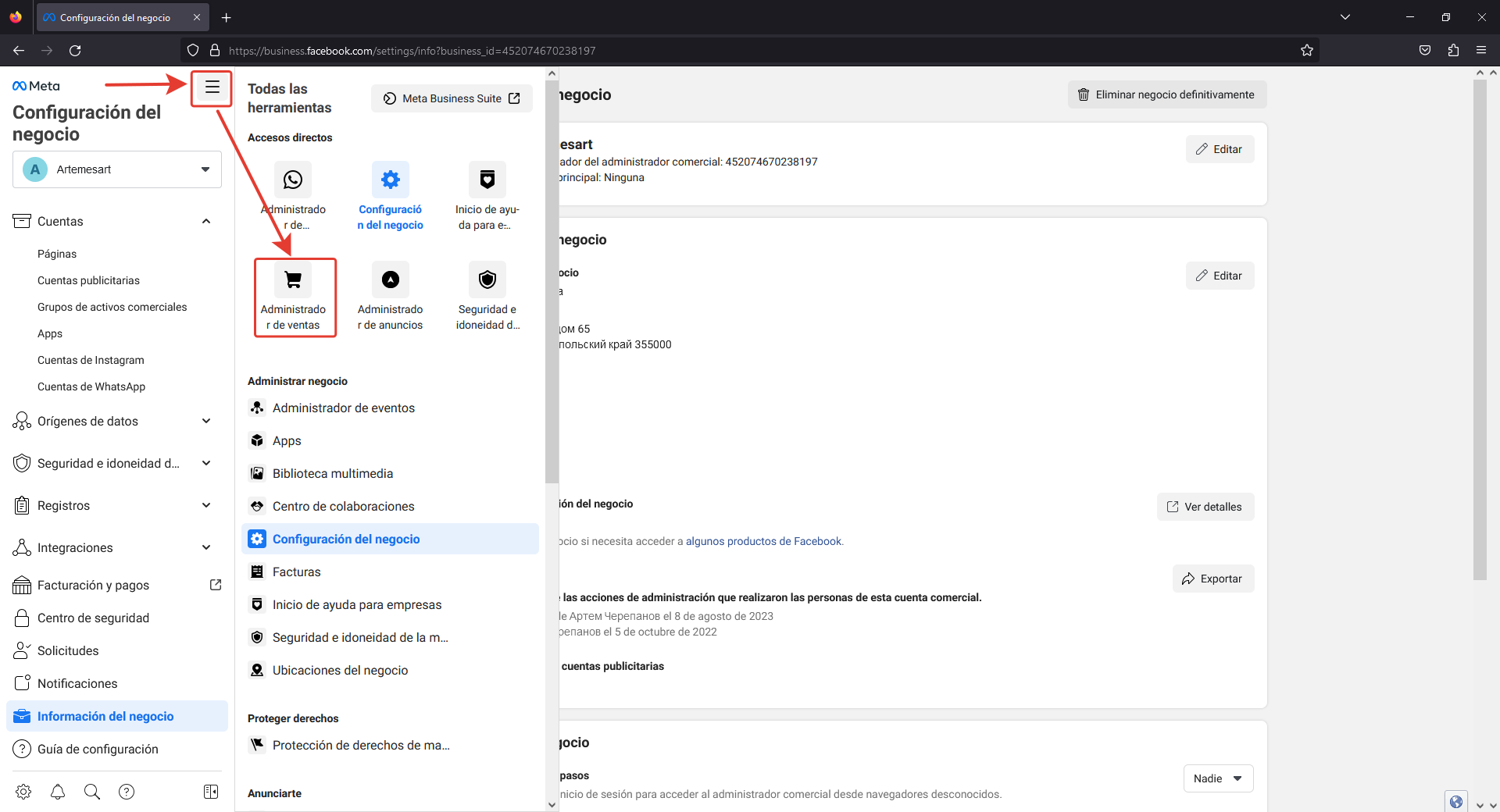
Task: Open Notificaciones in sidebar
Action: click(x=117, y=683)
